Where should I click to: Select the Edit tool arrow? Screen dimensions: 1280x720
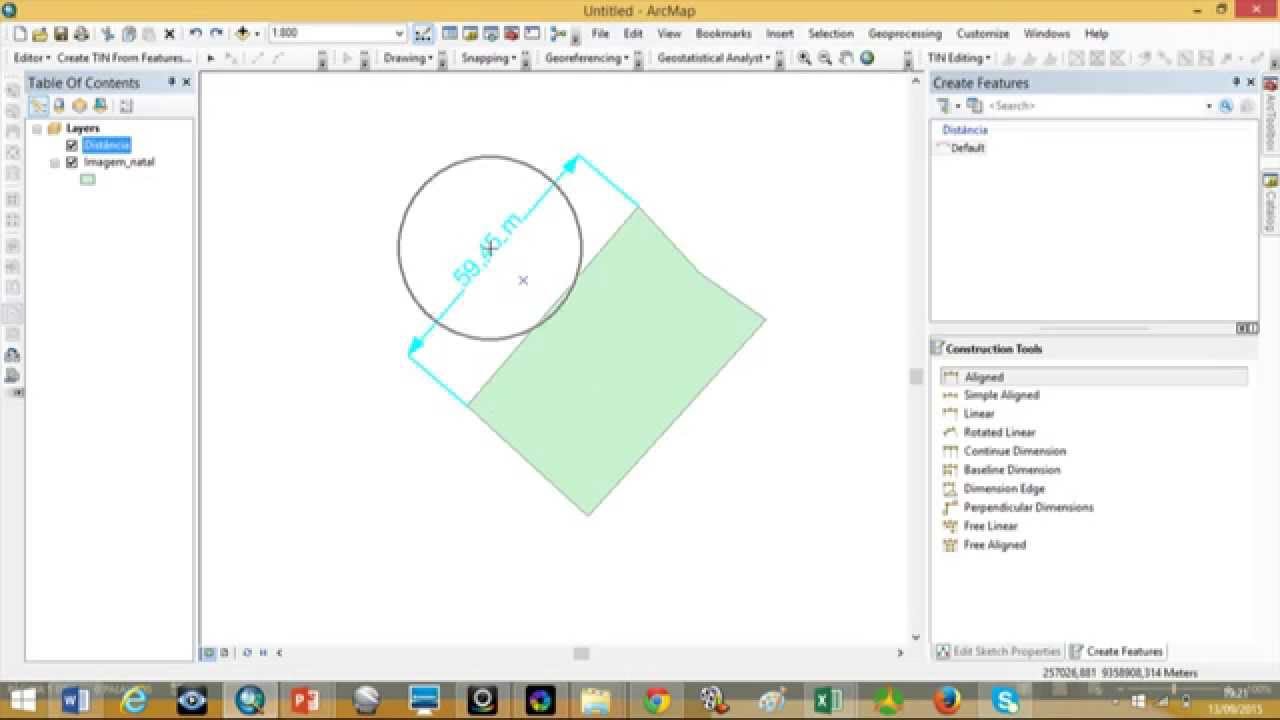(211, 58)
